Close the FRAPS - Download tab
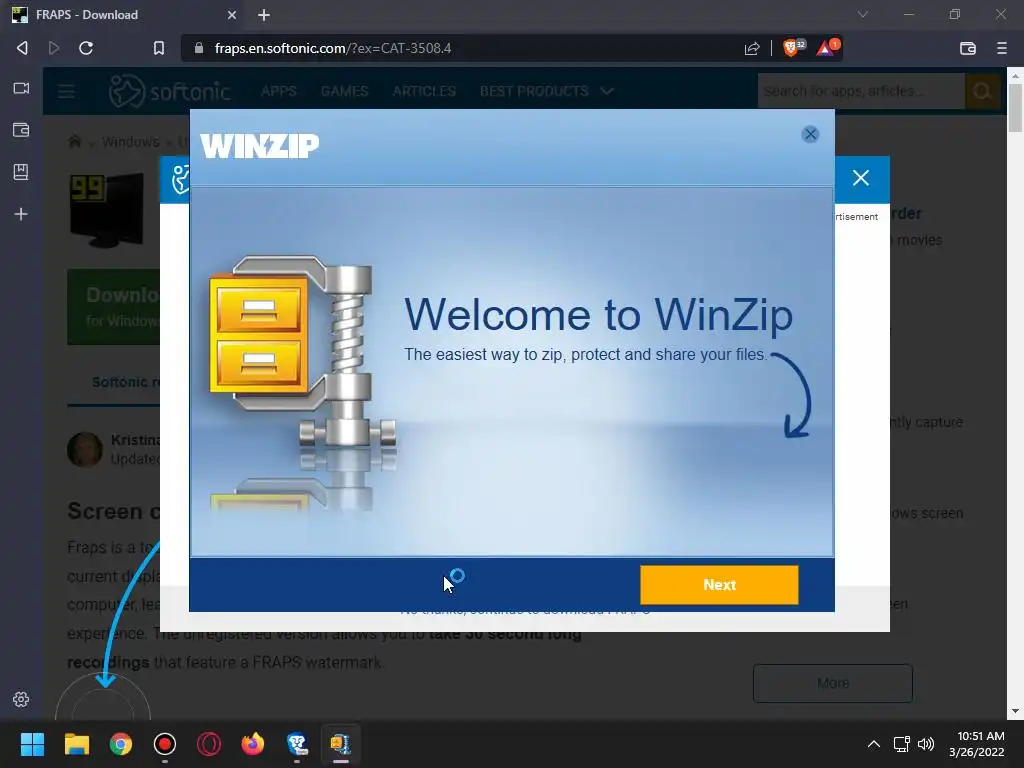Image resolution: width=1024 pixels, height=768 pixels. 232,15
